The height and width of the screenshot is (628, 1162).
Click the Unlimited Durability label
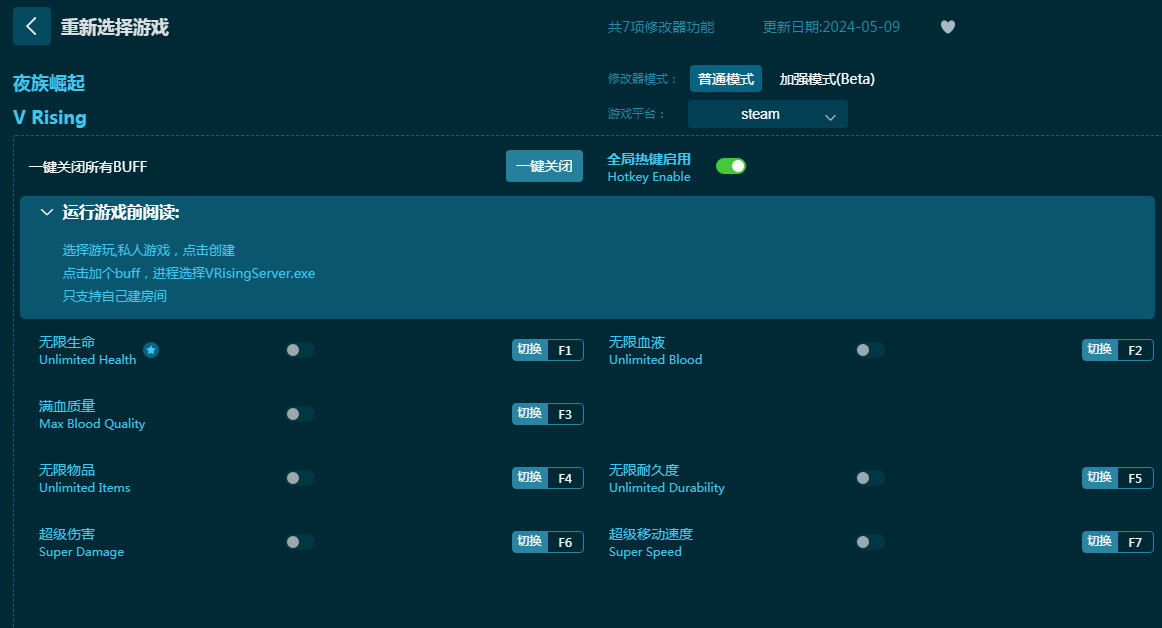click(x=667, y=488)
